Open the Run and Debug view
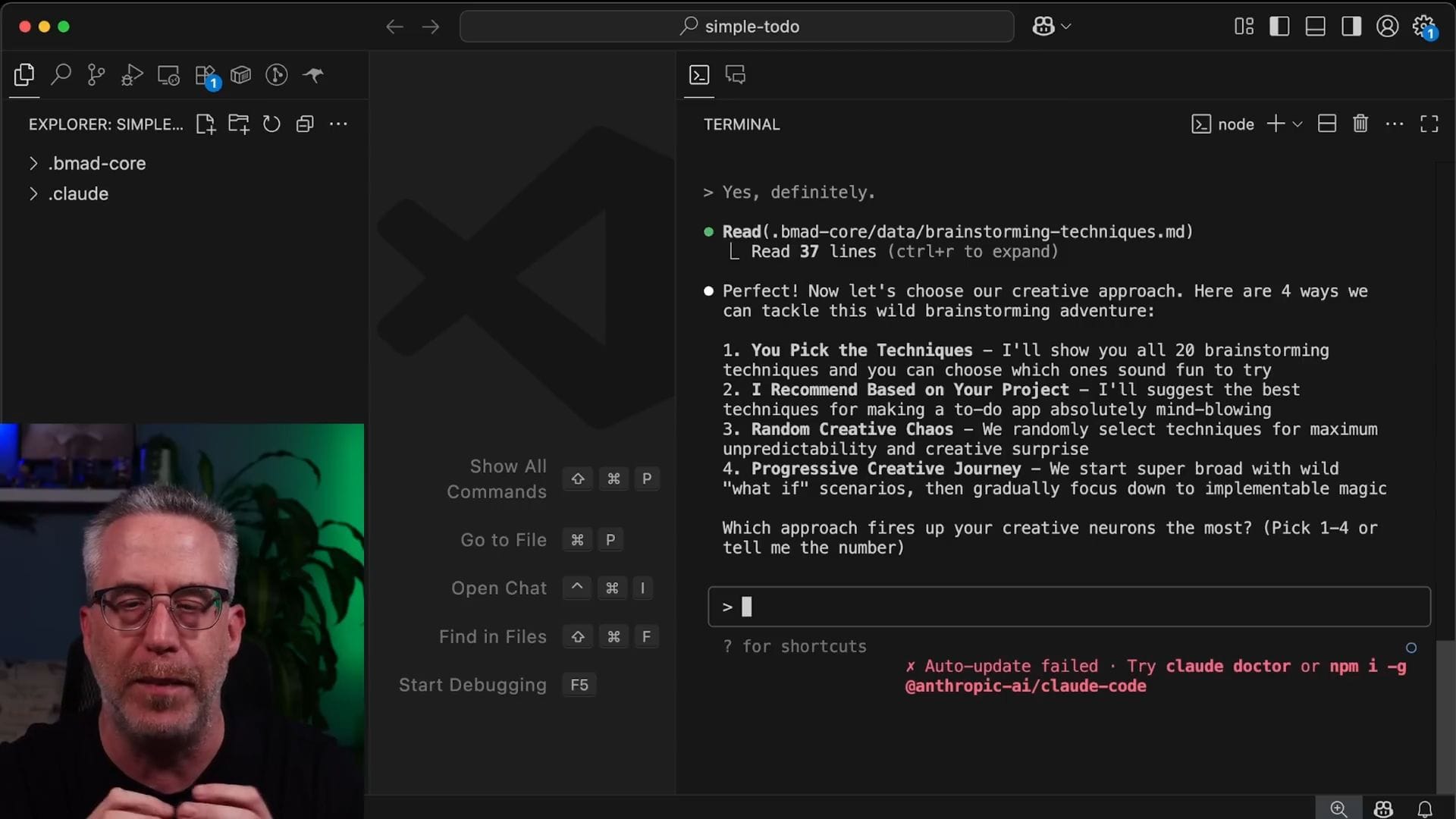Image resolution: width=1456 pixels, height=819 pixels. click(132, 75)
